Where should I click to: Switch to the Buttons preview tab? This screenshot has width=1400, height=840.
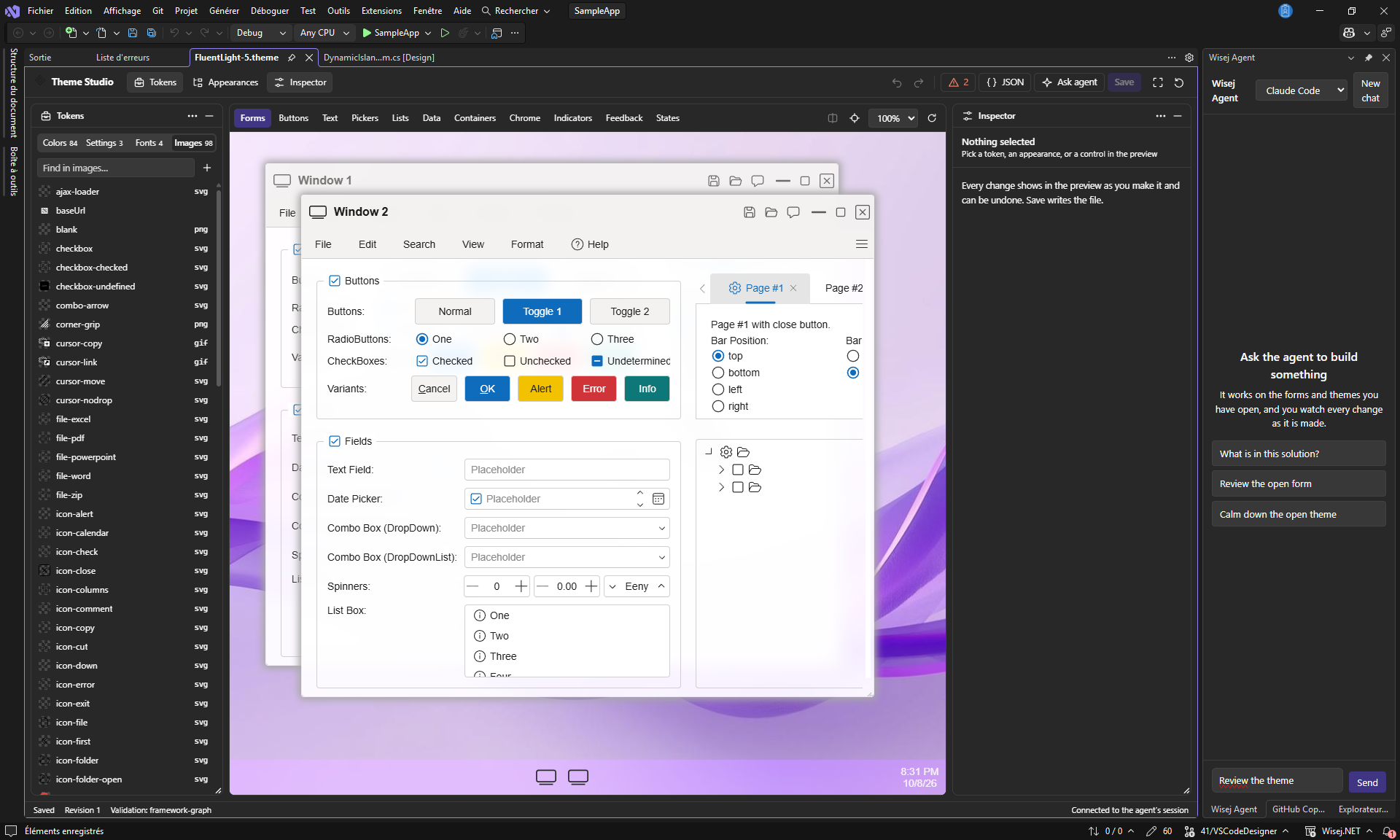[293, 118]
